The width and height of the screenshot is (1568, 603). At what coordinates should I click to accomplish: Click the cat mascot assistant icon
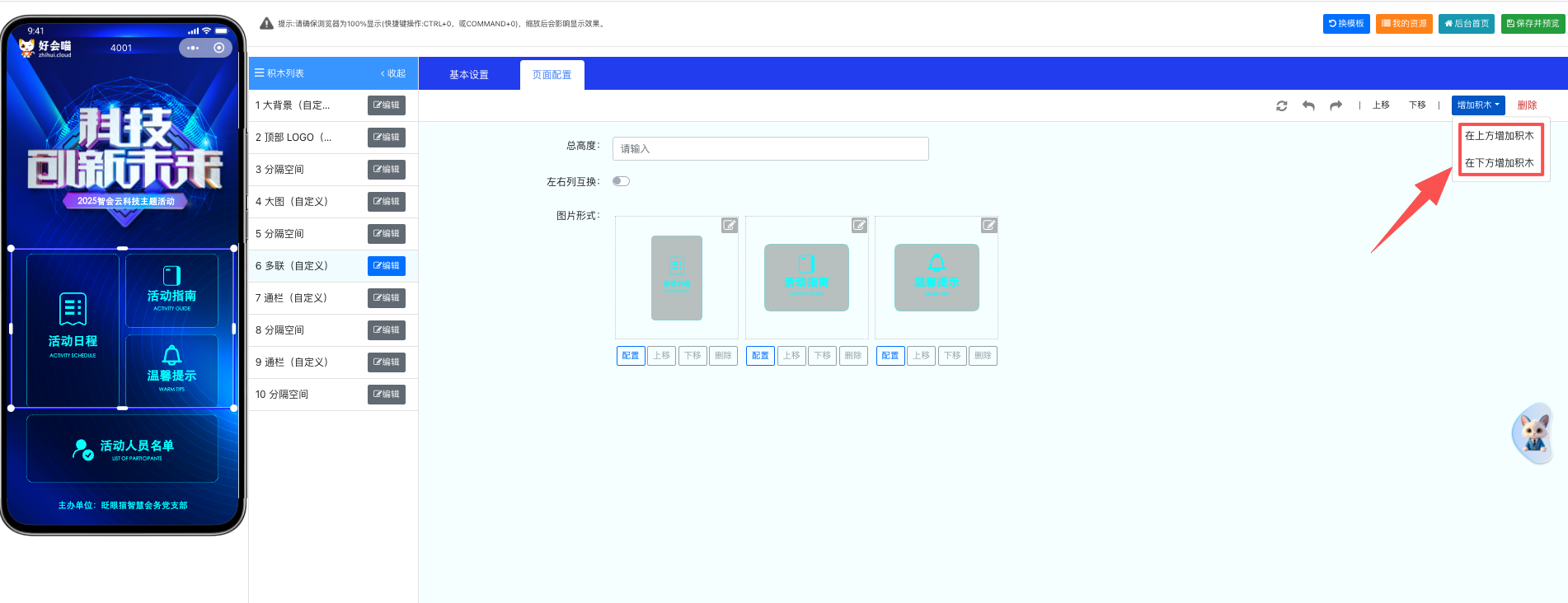(x=1533, y=432)
